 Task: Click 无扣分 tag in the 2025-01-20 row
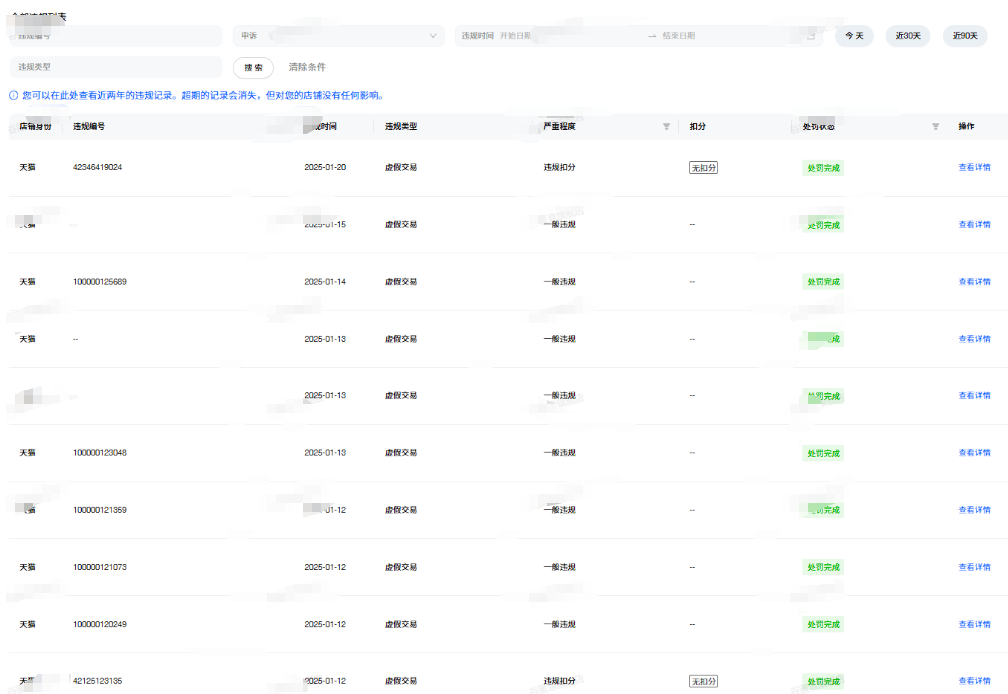tap(703, 168)
